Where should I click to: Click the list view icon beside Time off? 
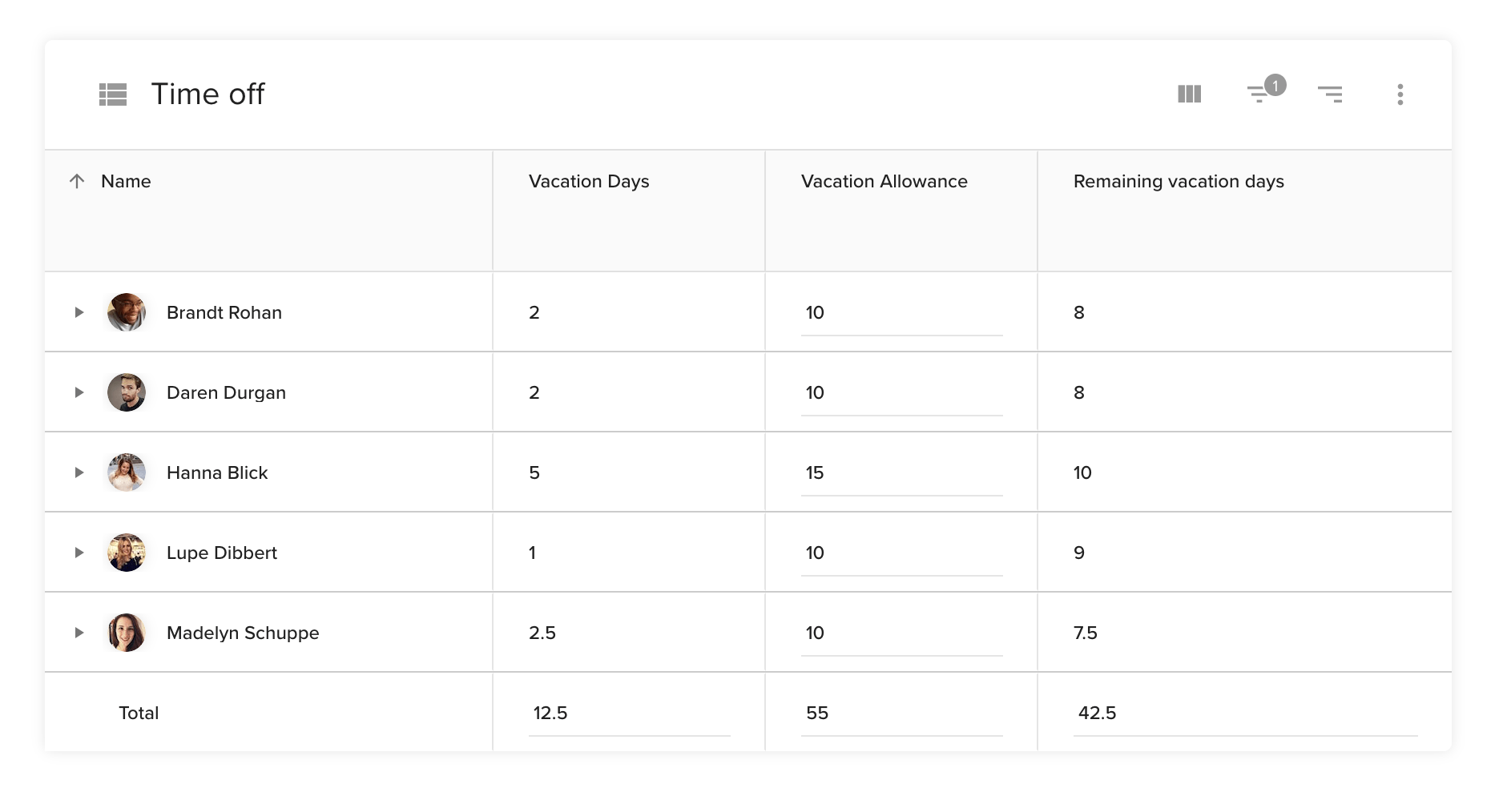(x=113, y=94)
